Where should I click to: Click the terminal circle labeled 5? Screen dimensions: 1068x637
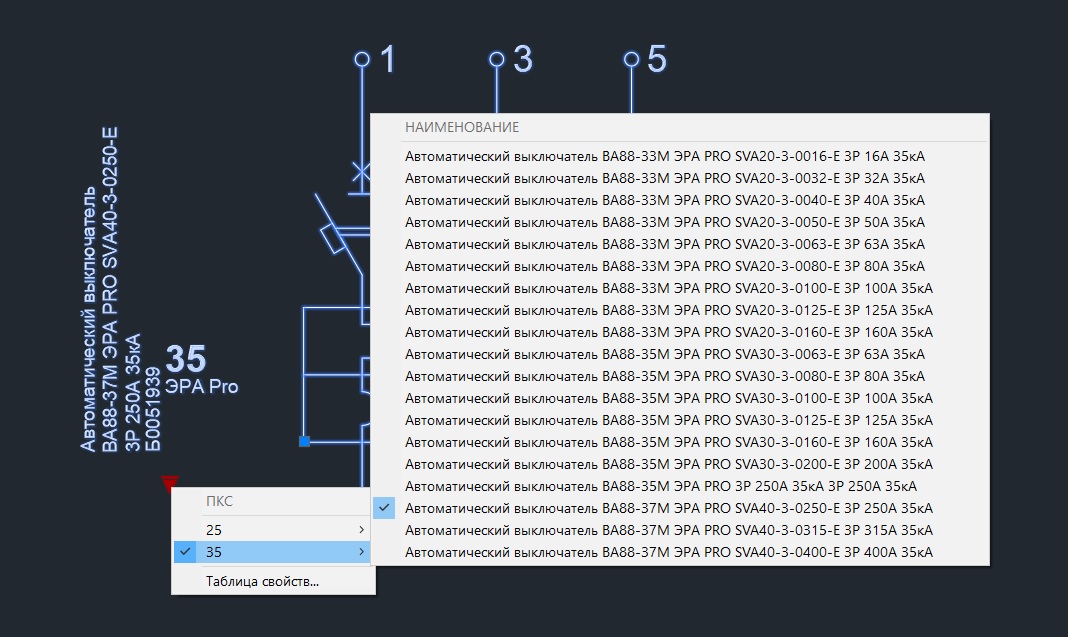coord(631,59)
